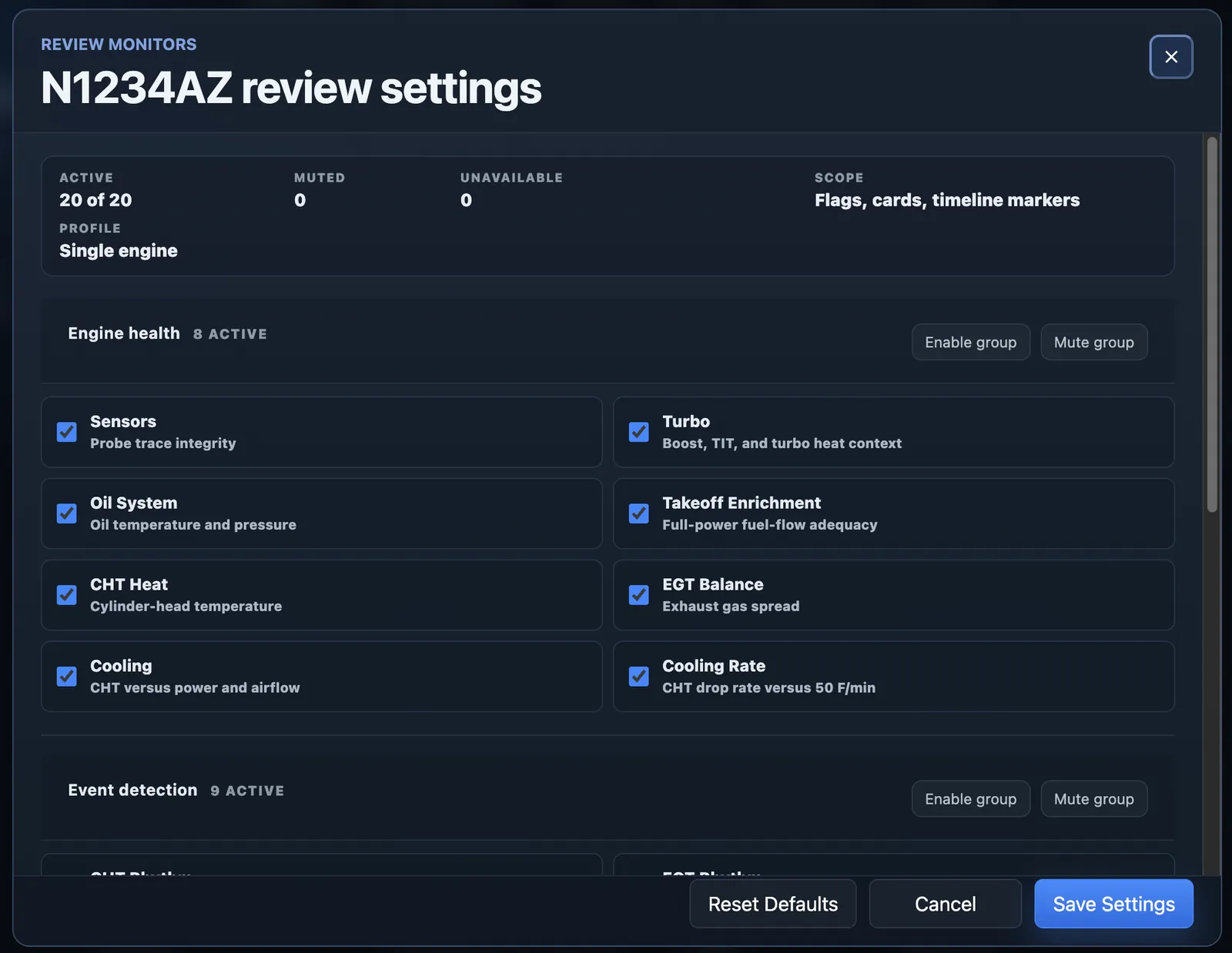Click the dialog's vertical scrollbar thumb
Image resolution: width=1232 pixels, height=953 pixels.
pos(1212,324)
